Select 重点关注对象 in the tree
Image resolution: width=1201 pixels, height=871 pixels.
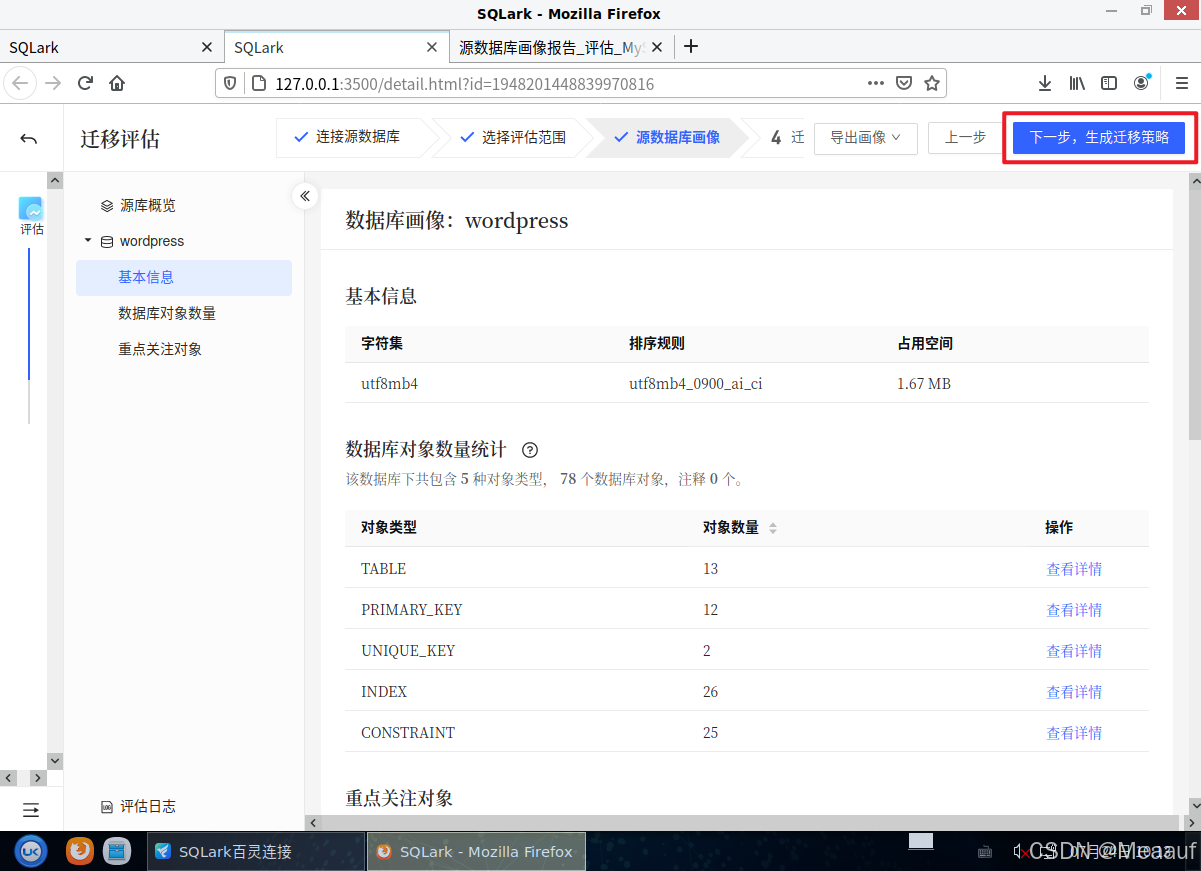[x=160, y=349]
